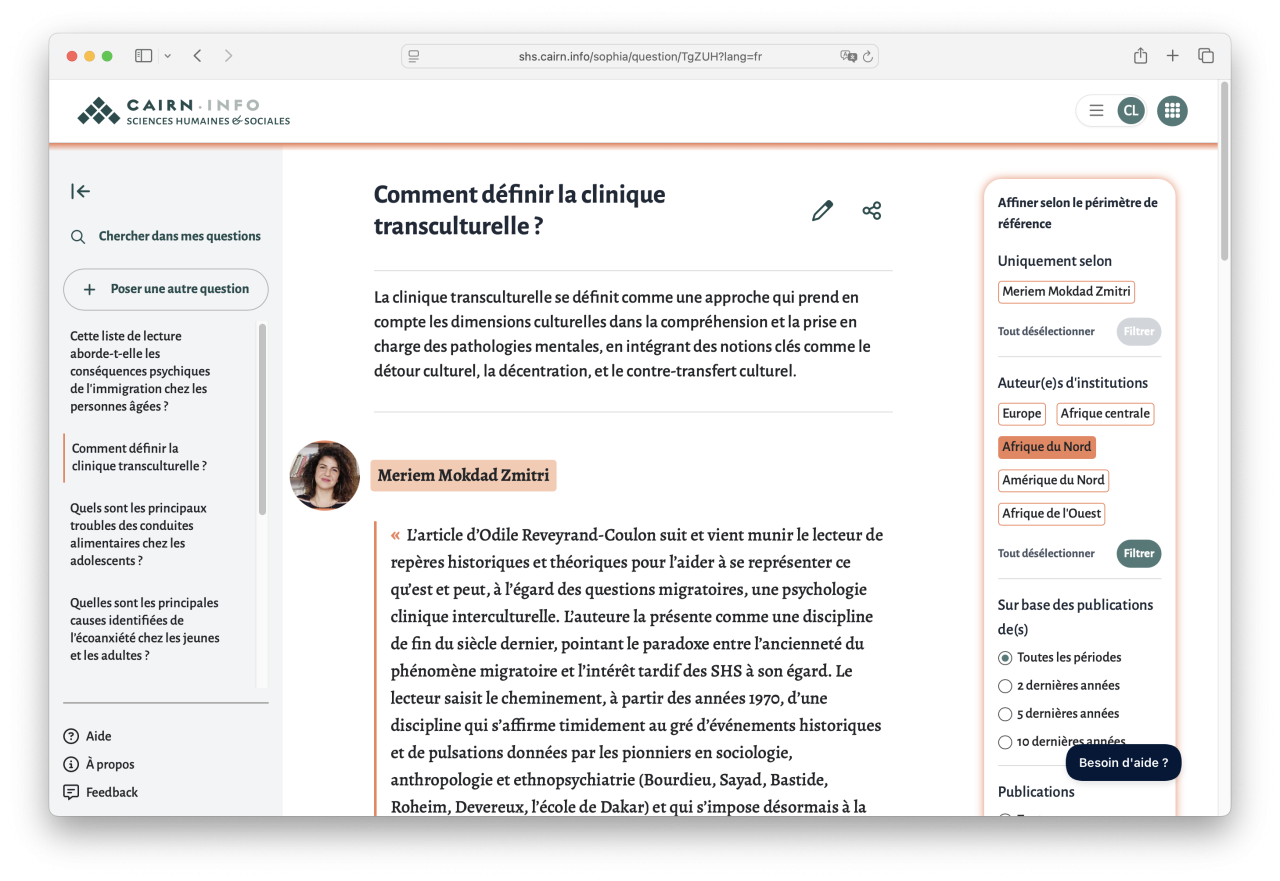Open the share icon next to the title
Viewport: 1280px width, 881px height.
[x=871, y=210]
